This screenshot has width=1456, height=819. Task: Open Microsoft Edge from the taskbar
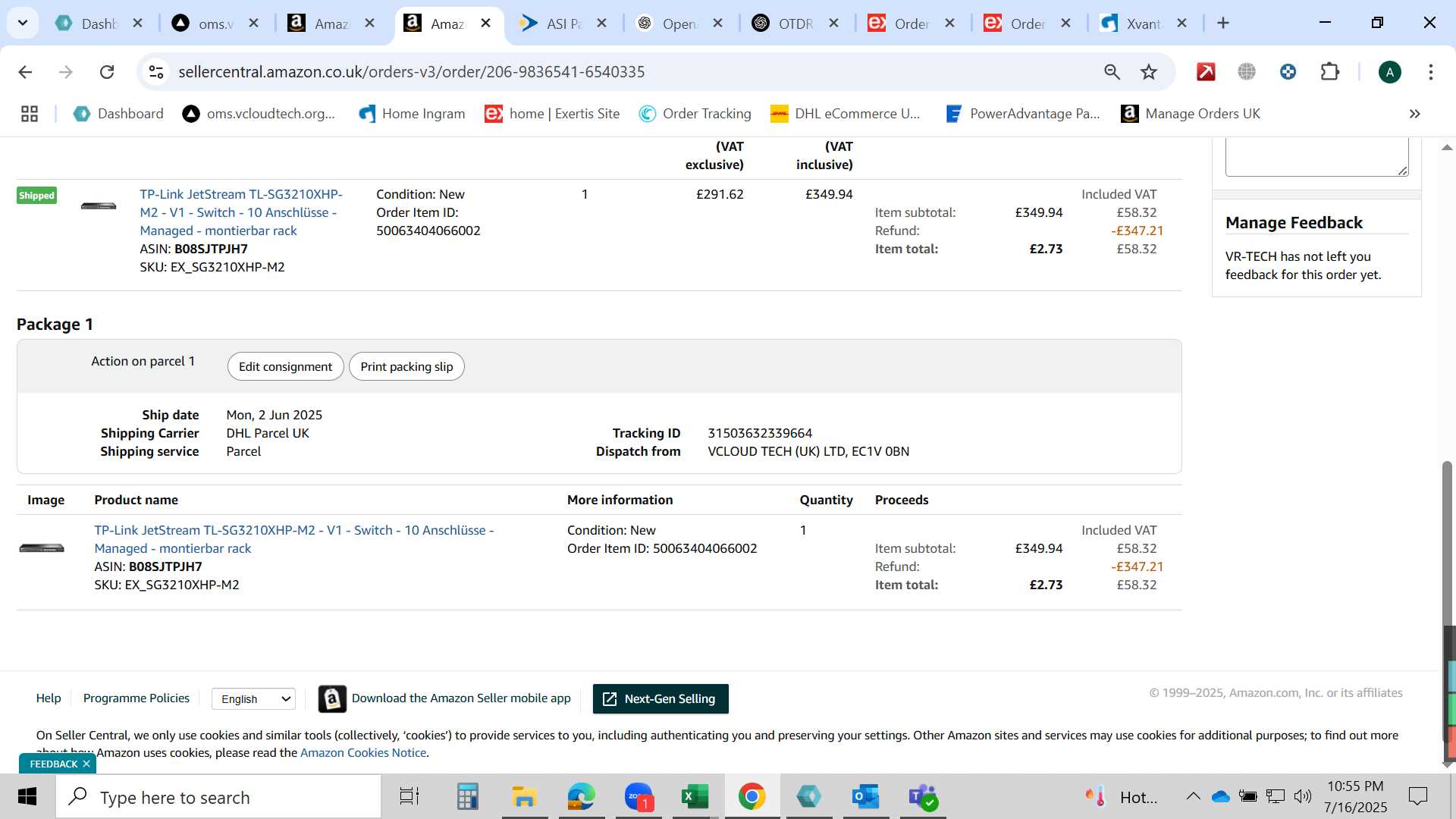[x=581, y=797]
